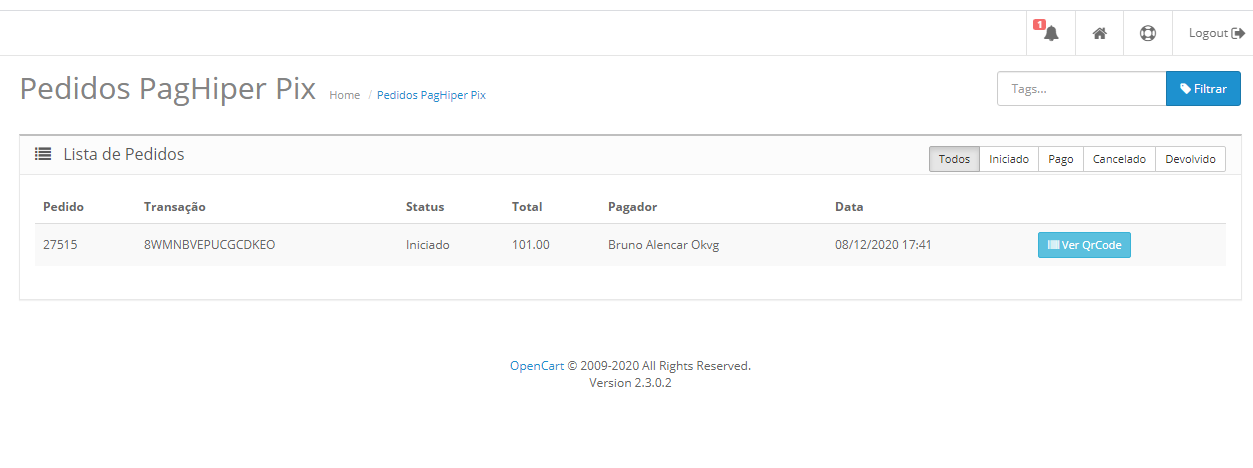Open the life-ring support icon

click(x=1148, y=34)
